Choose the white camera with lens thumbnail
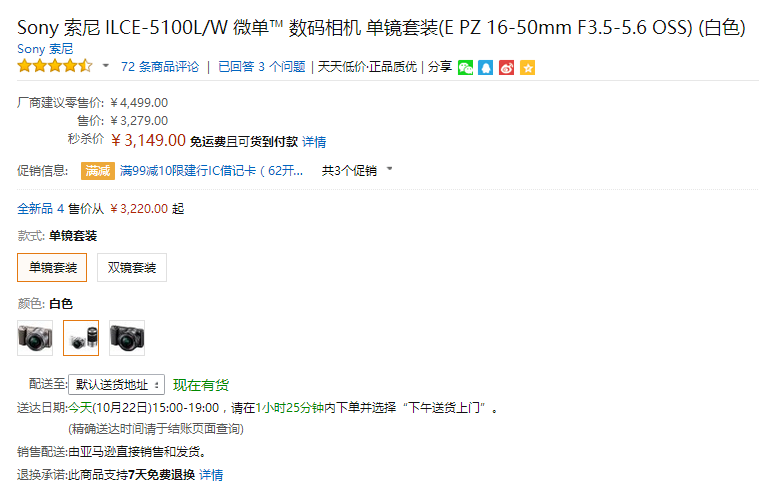Viewport: 759px width, 487px height. 81,338
